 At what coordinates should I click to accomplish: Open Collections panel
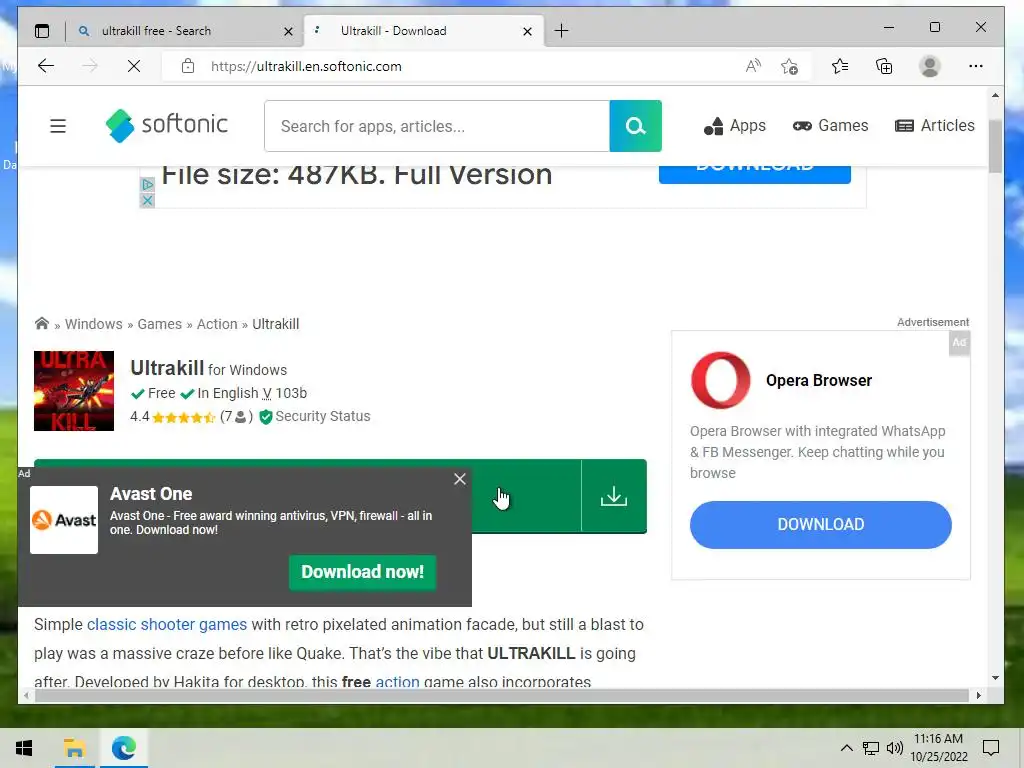(884, 66)
